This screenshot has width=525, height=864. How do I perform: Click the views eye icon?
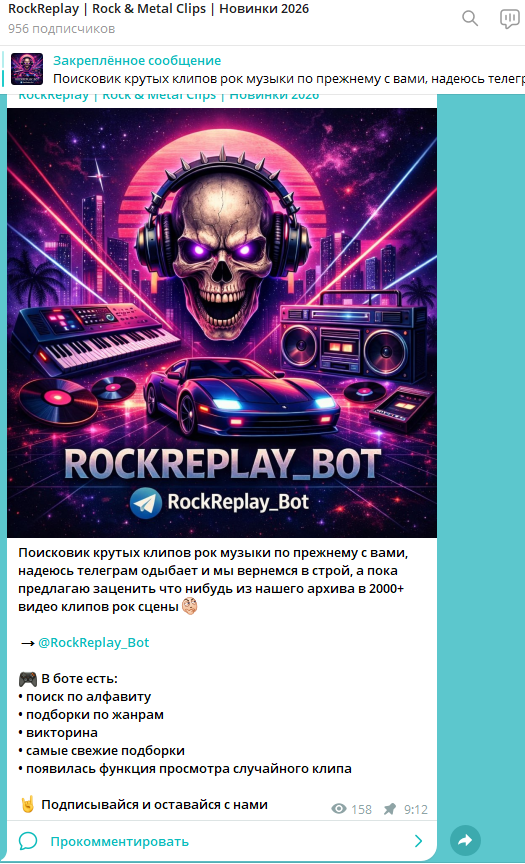tap(339, 809)
